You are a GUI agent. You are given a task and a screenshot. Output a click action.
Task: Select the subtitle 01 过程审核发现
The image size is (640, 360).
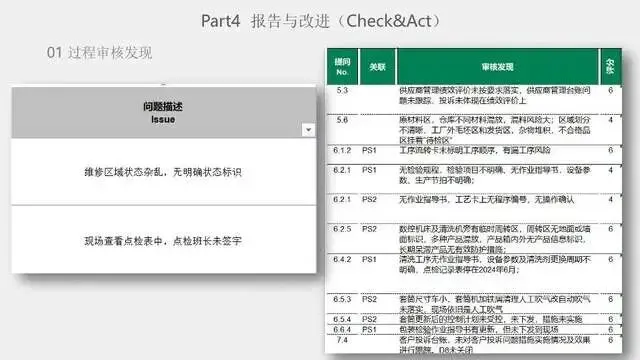[x=100, y=53]
